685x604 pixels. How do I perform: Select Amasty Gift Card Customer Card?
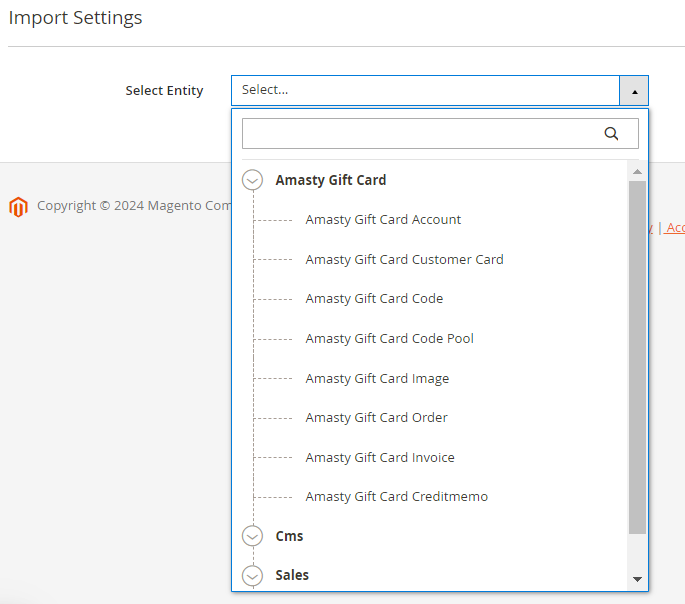coord(405,259)
